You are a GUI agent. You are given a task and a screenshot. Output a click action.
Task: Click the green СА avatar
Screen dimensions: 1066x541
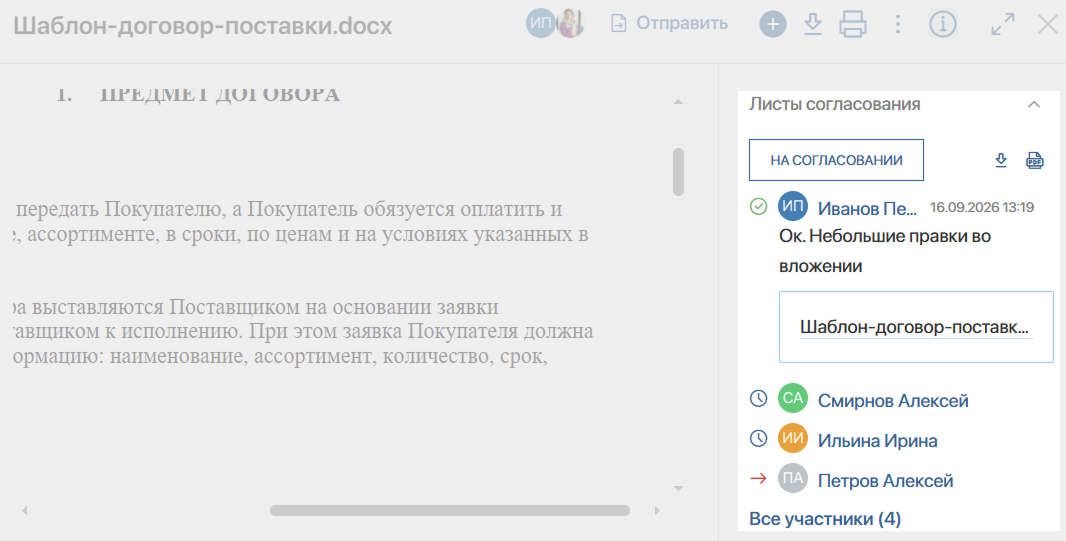coord(793,398)
